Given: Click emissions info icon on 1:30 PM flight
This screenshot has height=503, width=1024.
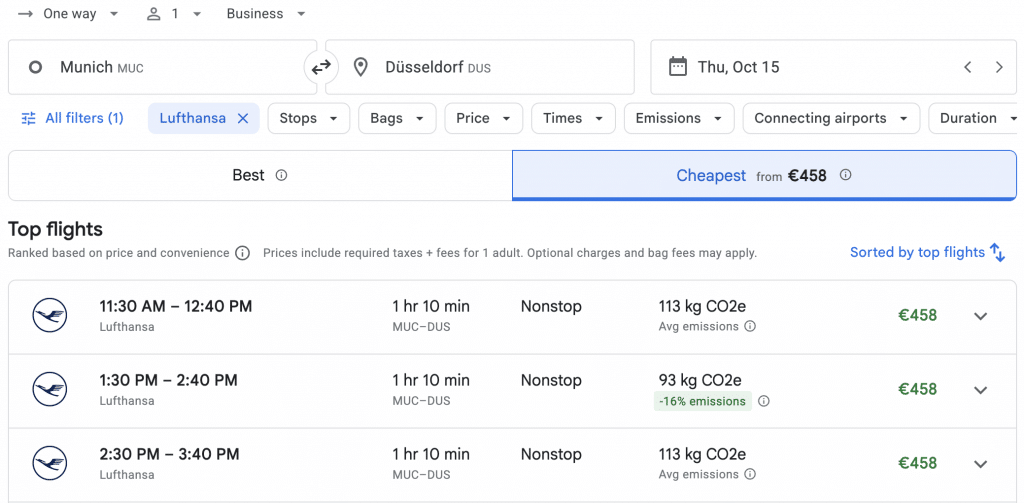Looking at the screenshot, I should pyautogui.click(x=763, y=401).
